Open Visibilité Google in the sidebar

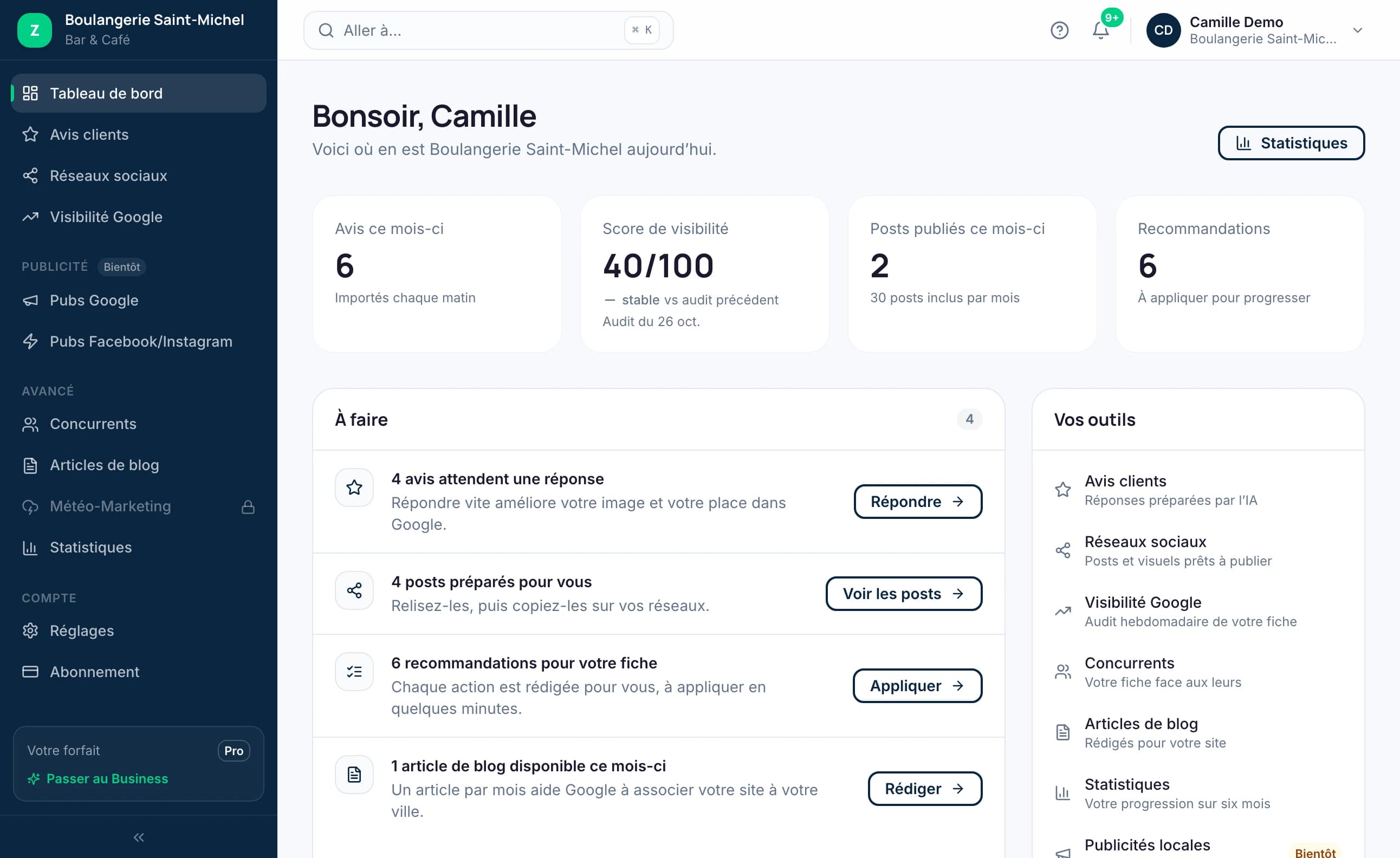139,217
